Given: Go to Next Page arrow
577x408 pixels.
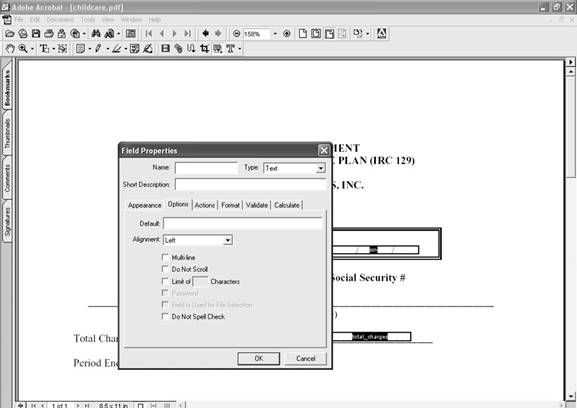Looking at the screenshot, I should 174,34.
